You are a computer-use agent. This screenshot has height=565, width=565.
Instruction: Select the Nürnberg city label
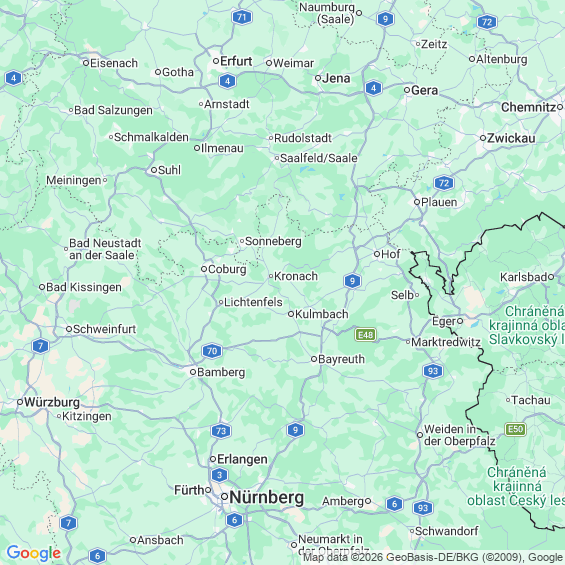(x=267, y=498)
